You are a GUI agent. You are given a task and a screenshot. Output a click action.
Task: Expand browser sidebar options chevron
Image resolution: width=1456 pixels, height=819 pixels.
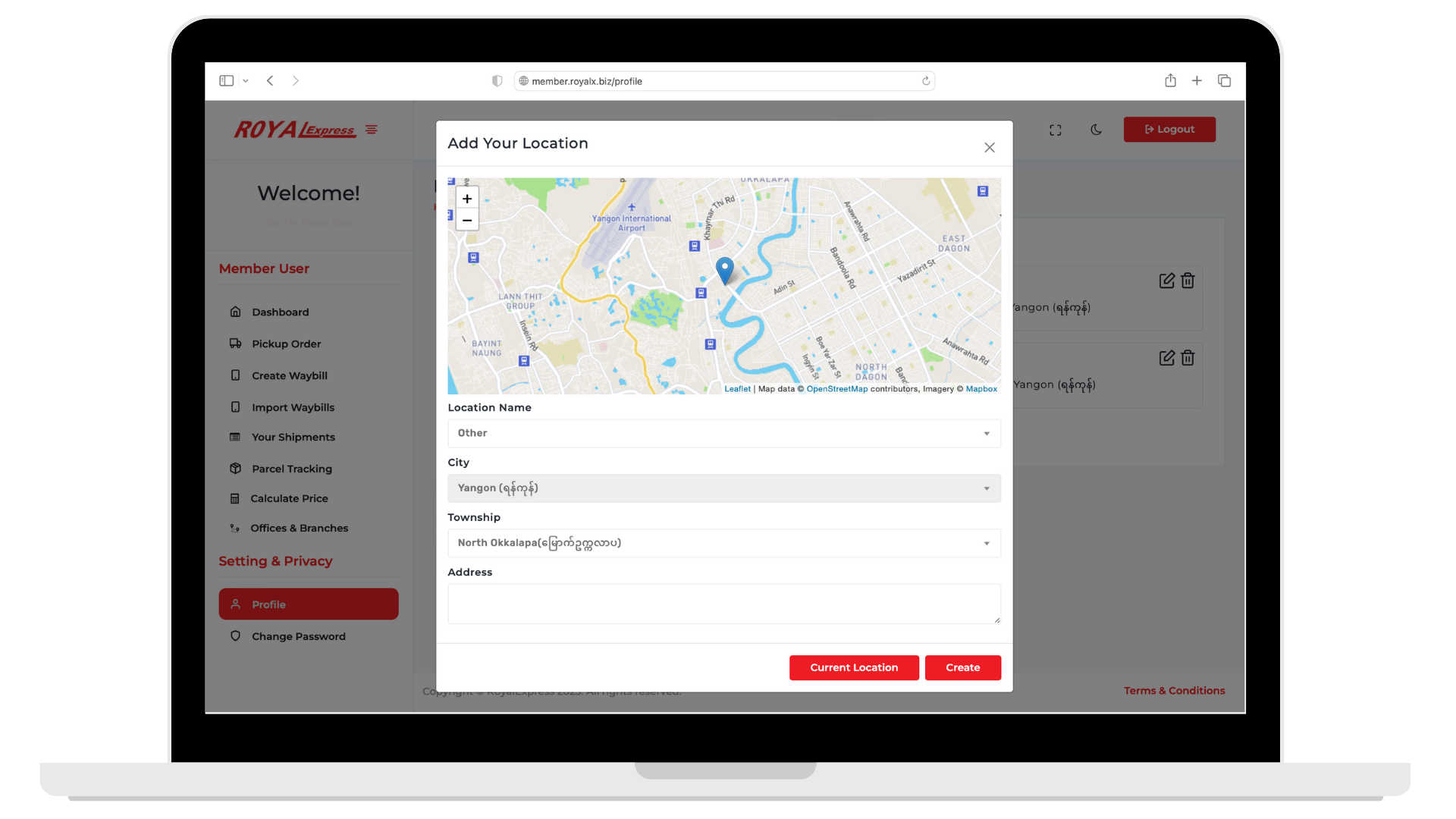tap(246, 80)
